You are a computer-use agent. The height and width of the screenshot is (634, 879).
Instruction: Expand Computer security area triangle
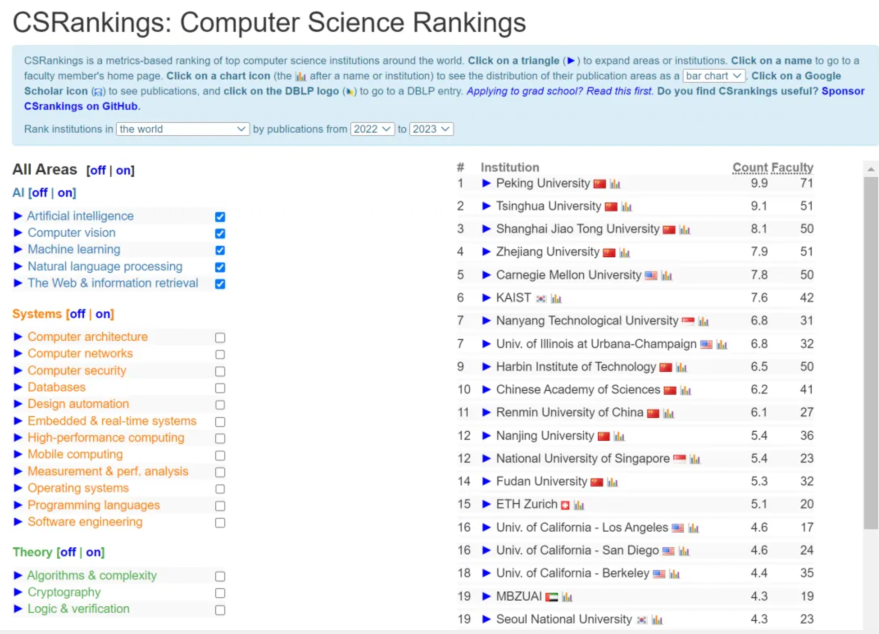[x=17, y=371]
